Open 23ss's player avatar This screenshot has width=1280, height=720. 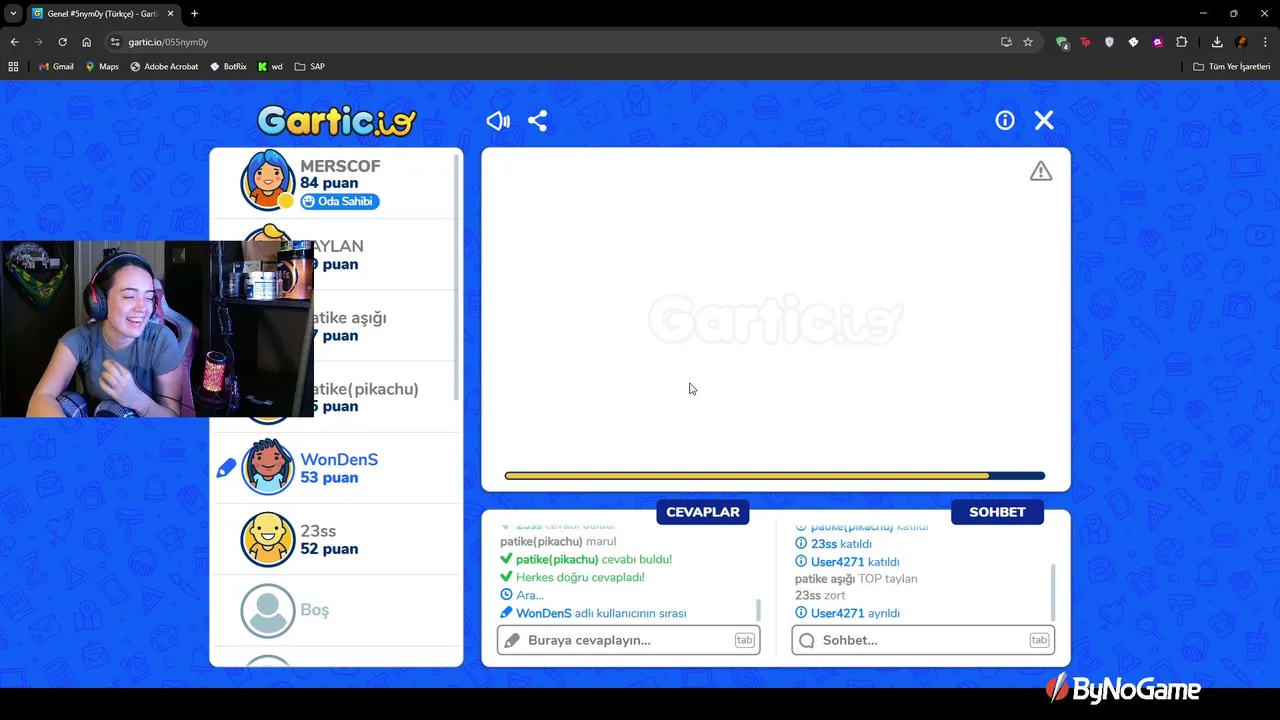coord(267,539)
